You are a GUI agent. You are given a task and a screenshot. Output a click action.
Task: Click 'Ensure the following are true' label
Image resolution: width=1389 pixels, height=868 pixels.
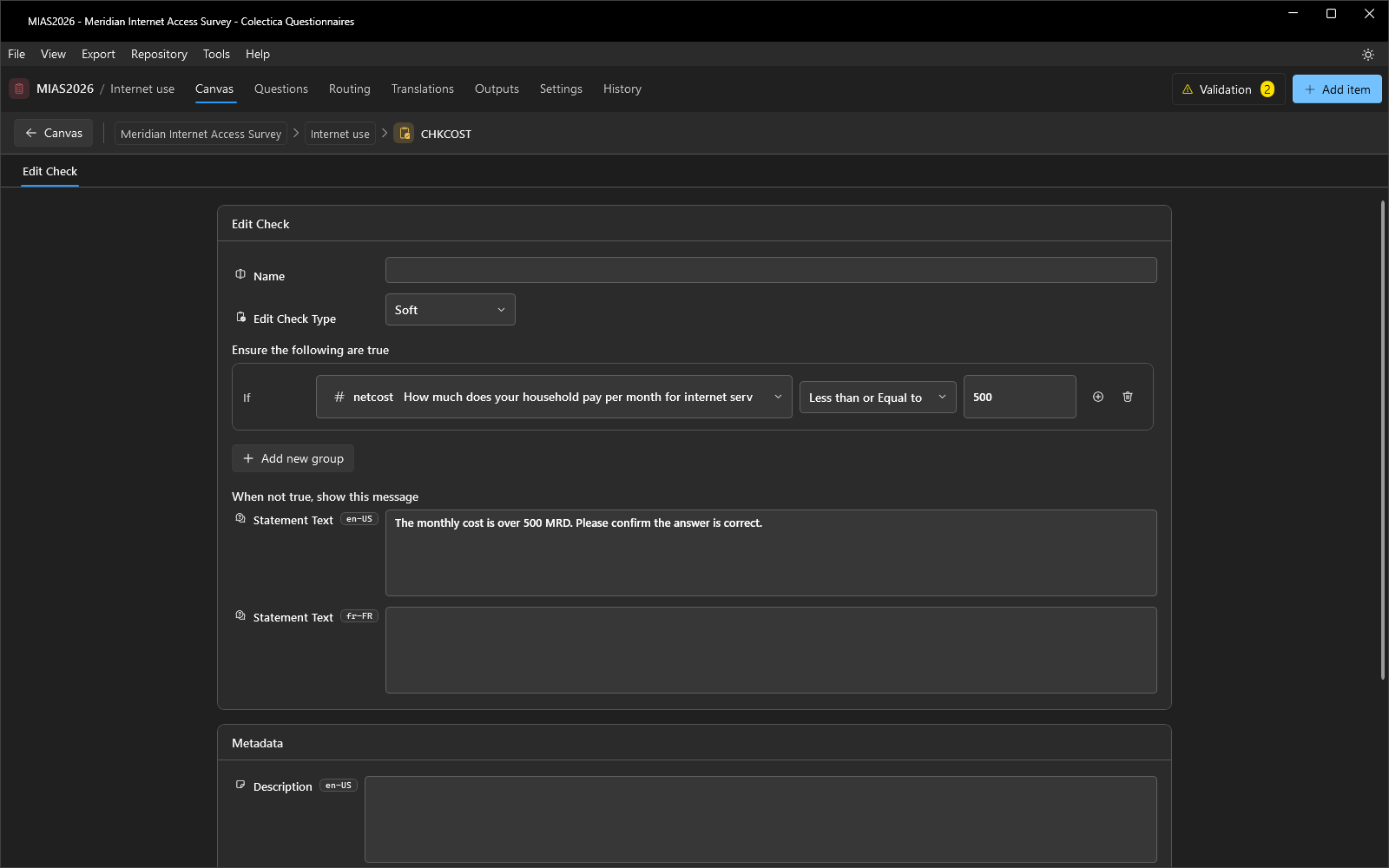pos(310,350)
